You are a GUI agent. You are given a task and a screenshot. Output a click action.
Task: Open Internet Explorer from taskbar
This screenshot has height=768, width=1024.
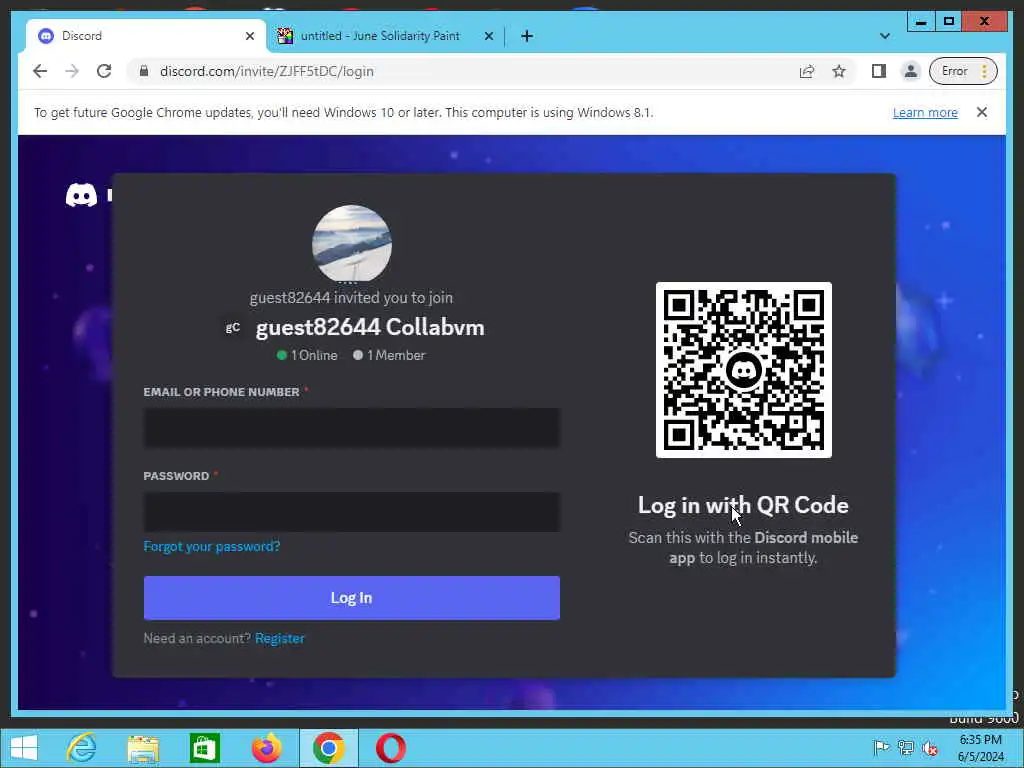(x=82, y=748)
